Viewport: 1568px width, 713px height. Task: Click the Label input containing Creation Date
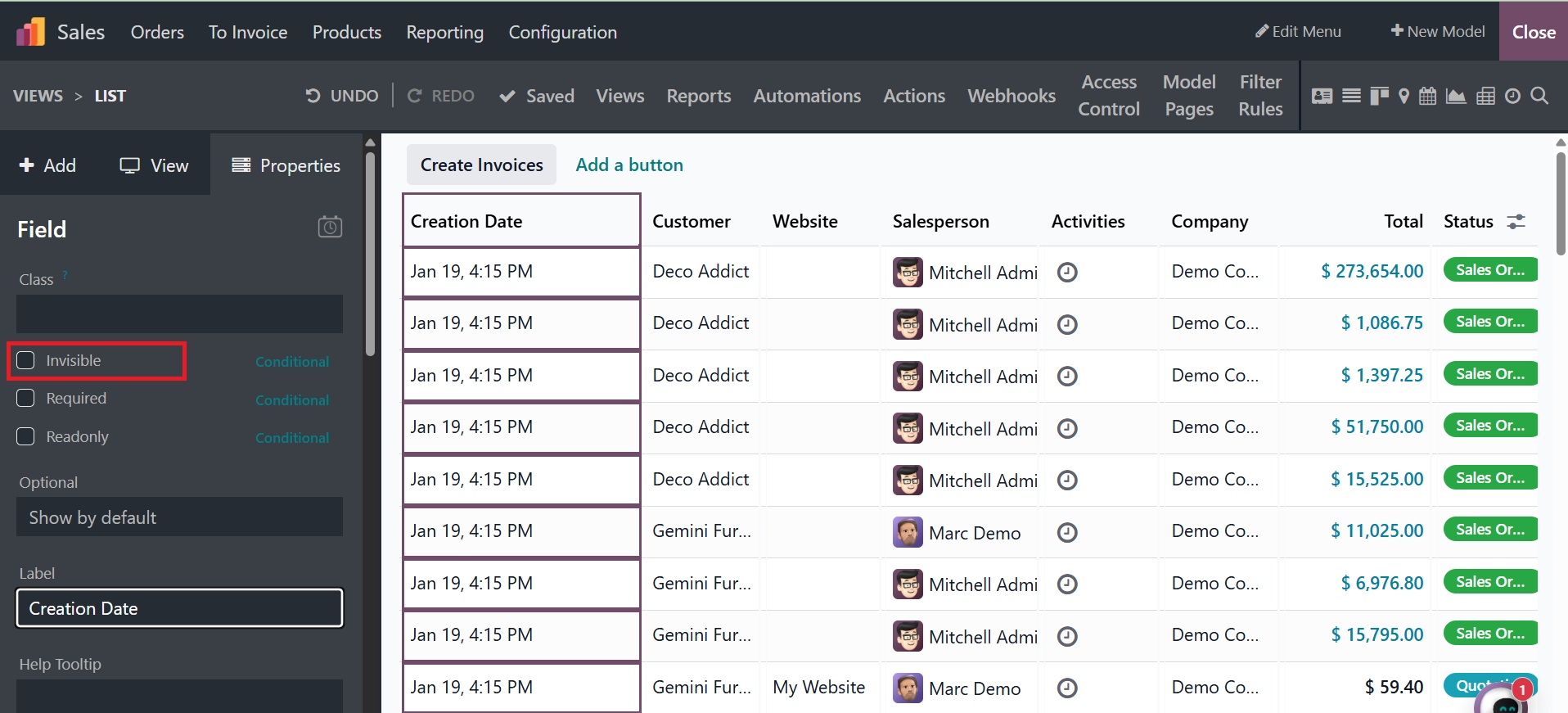click(x=179, y=608)
